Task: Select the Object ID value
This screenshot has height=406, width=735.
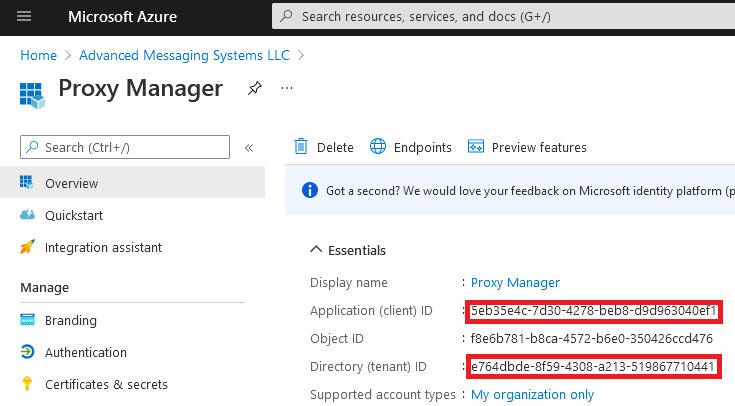Action: 592,338
